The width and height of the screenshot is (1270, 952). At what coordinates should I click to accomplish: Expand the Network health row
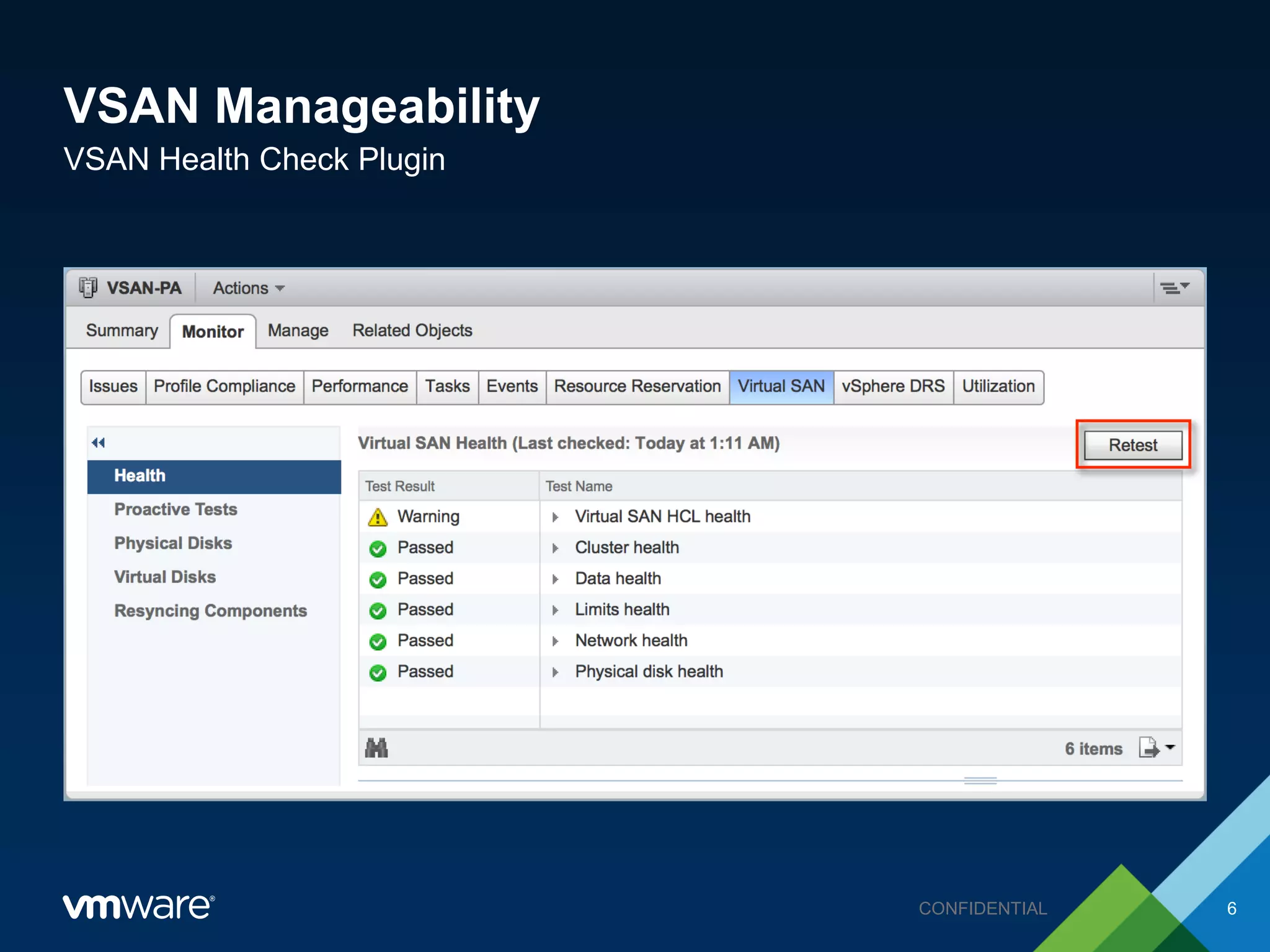point(556,641)
